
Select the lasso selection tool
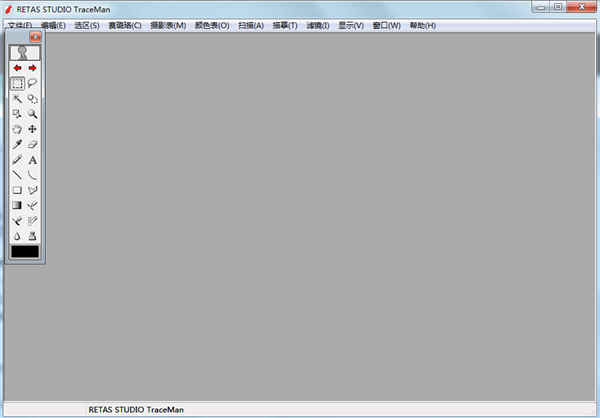tap(33, 83)
